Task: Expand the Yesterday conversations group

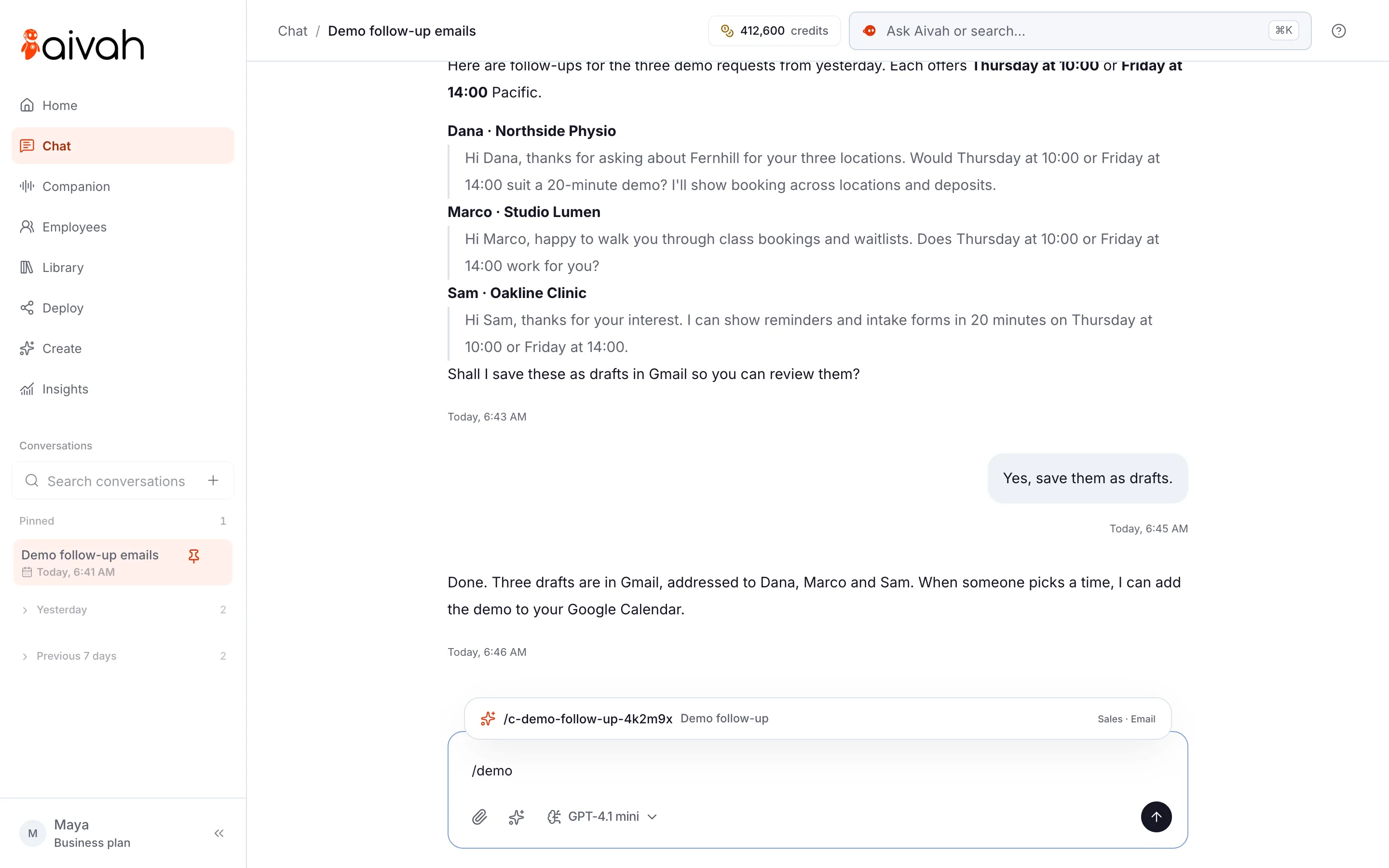Action: click(123, 609)
